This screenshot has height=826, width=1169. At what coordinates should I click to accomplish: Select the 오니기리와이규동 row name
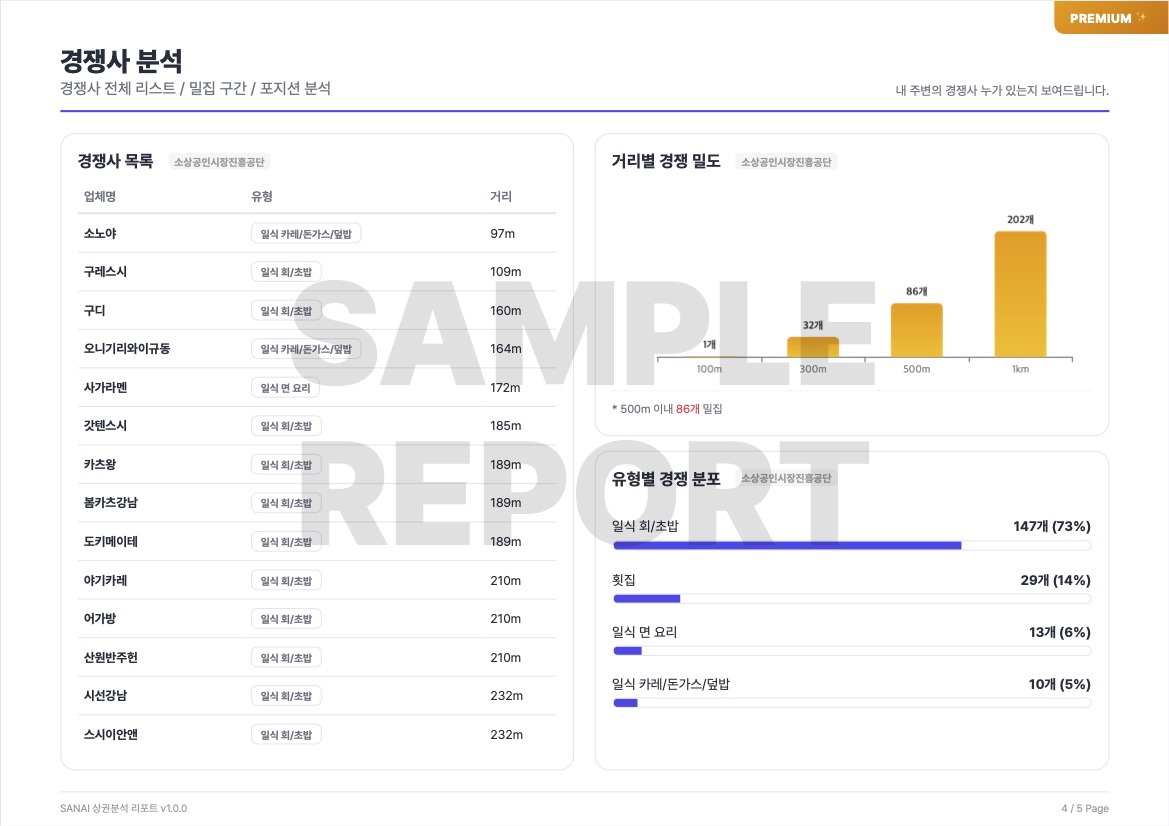127,349
